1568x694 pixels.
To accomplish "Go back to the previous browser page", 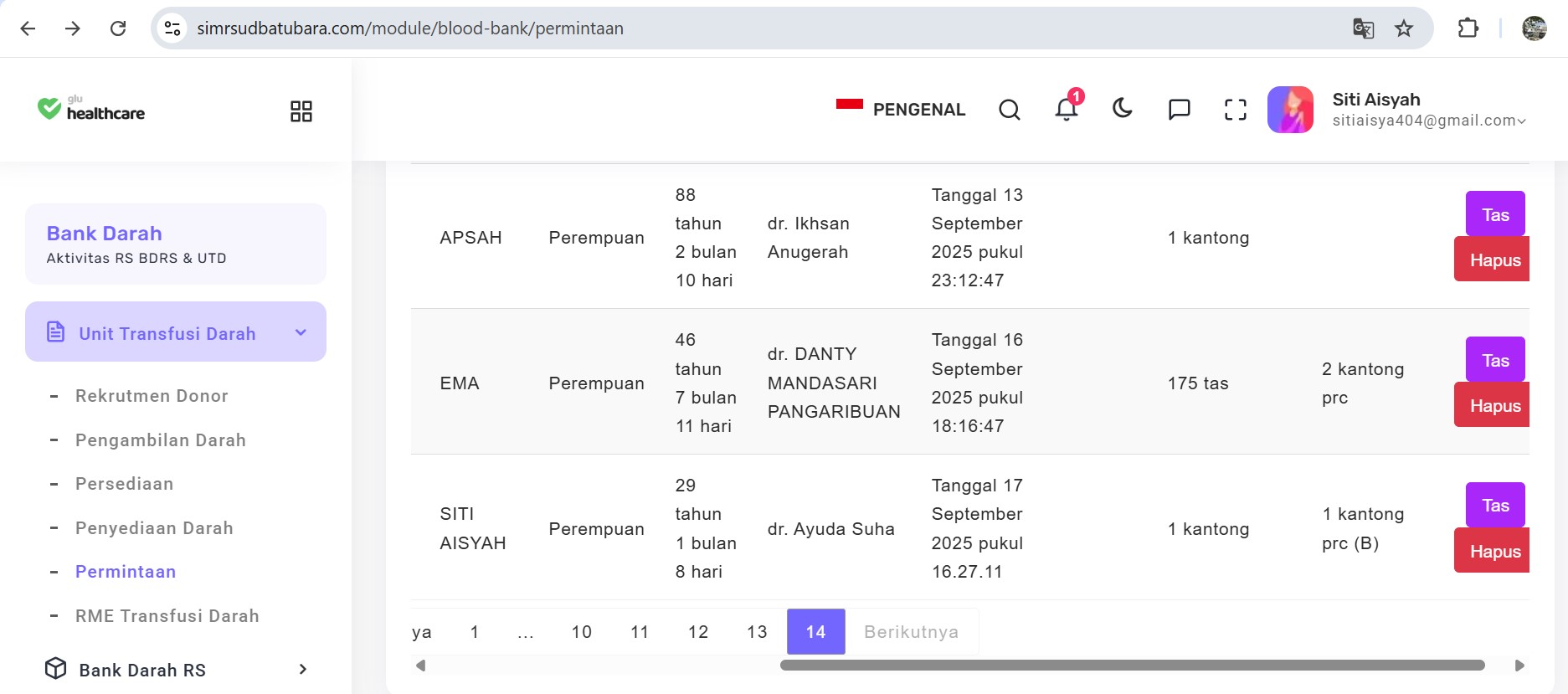I will [x=28, y=28].
